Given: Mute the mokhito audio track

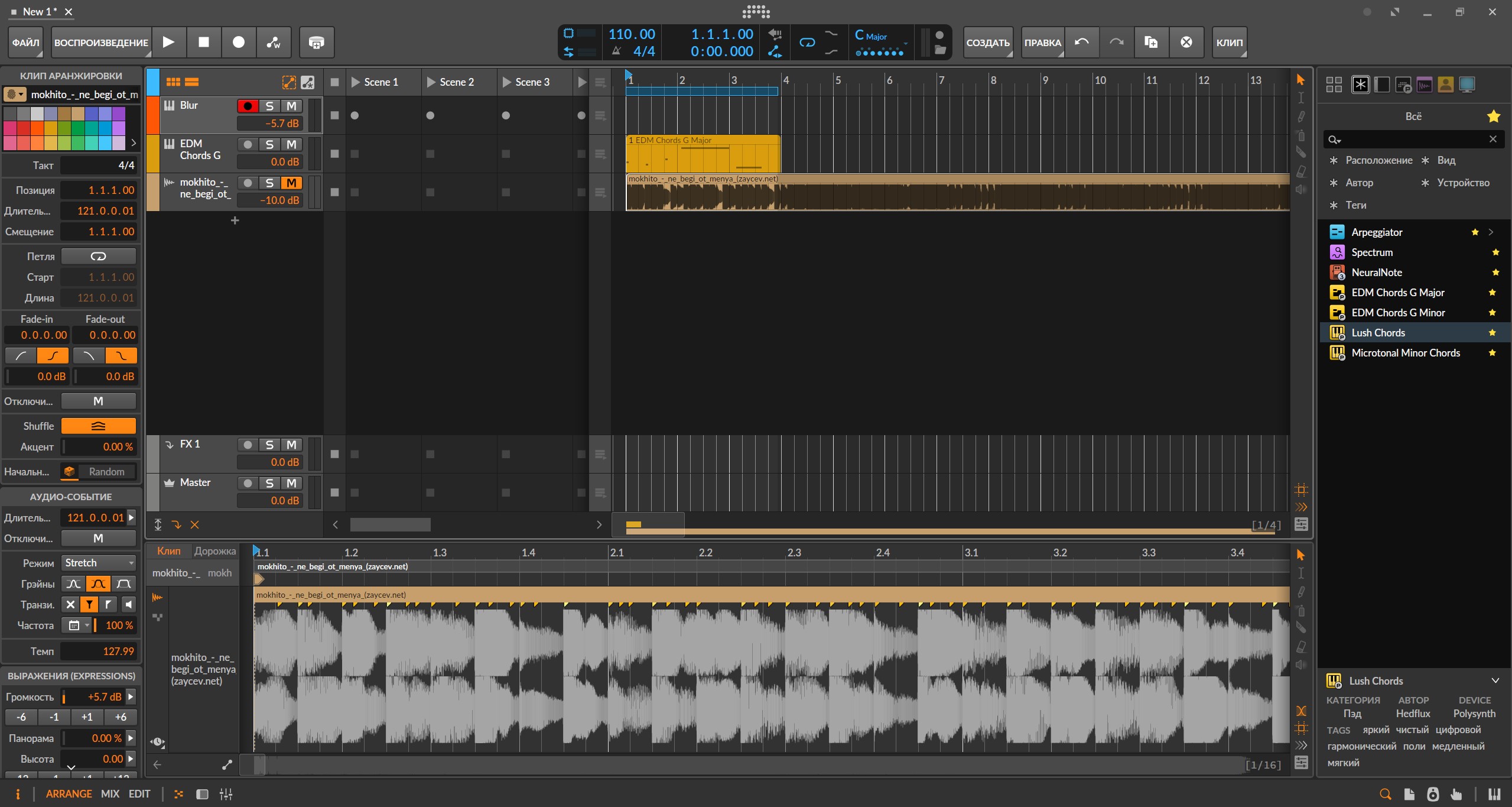Looking at the screenshot, I should (x=291, y=183).
